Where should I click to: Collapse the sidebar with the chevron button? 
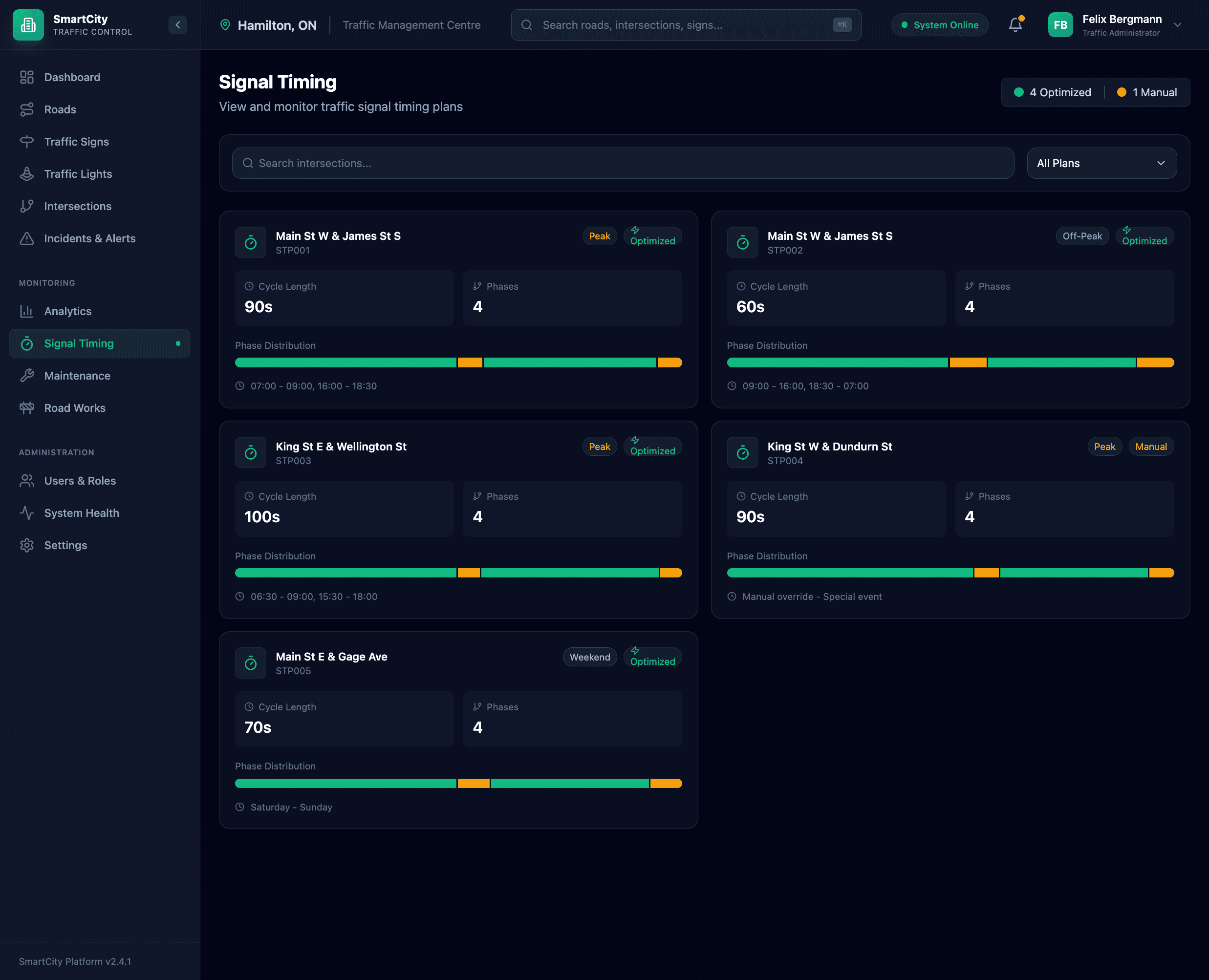177,25
